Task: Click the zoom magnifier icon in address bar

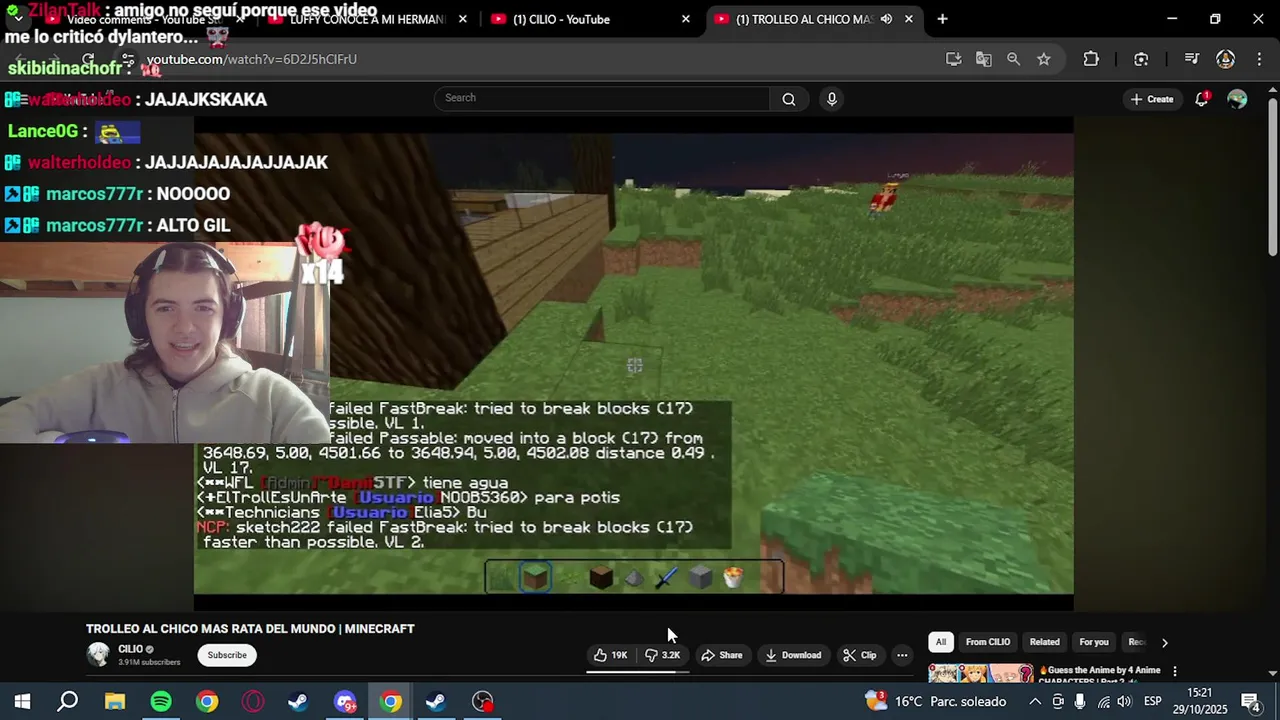Action: pos(1013,59)
